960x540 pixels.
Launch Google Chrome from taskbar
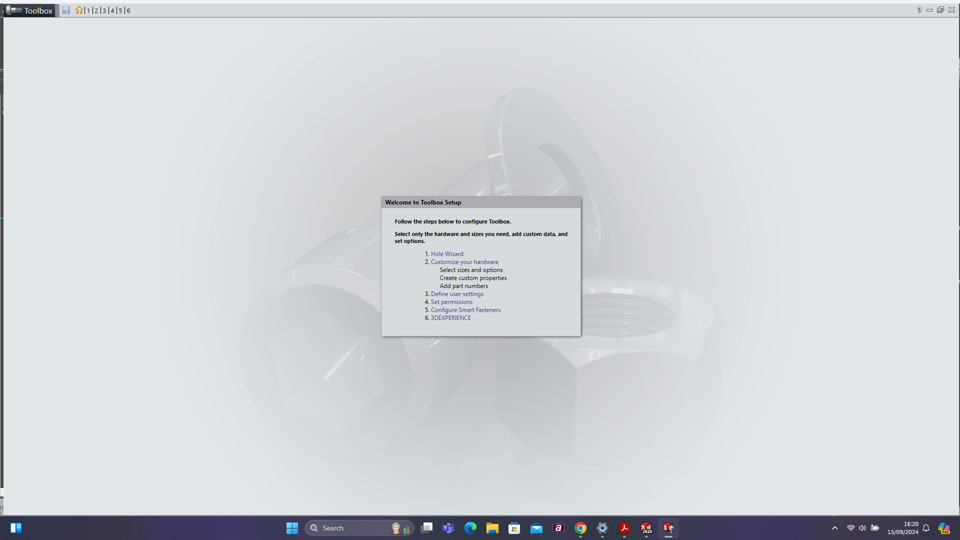[x=580, y=528]
